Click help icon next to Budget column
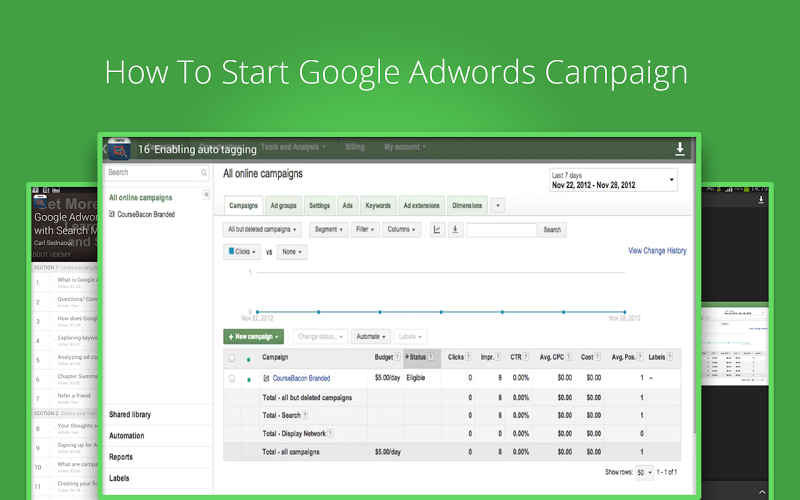 point(397,357)
